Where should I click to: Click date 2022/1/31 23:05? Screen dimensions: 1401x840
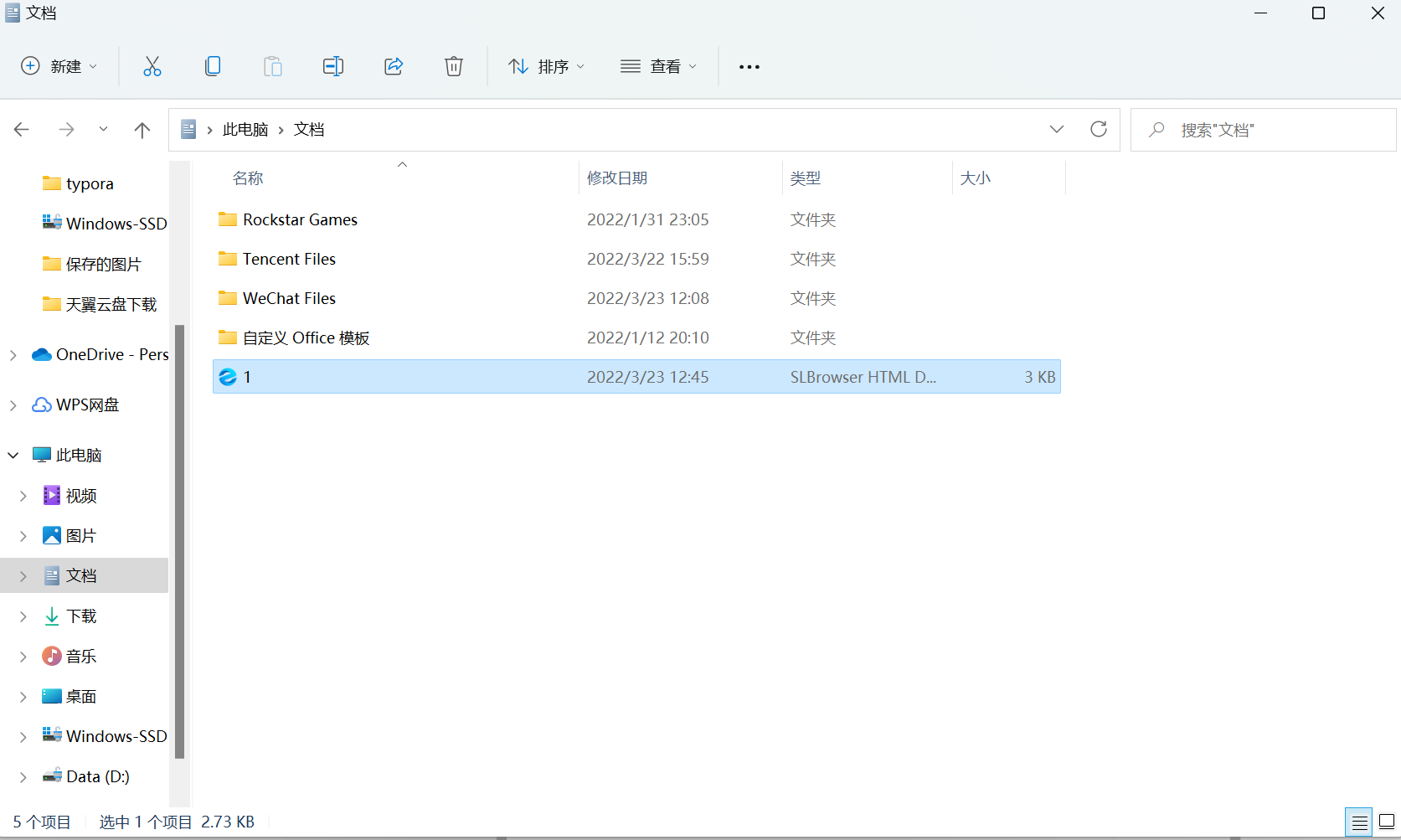[648, 219]
